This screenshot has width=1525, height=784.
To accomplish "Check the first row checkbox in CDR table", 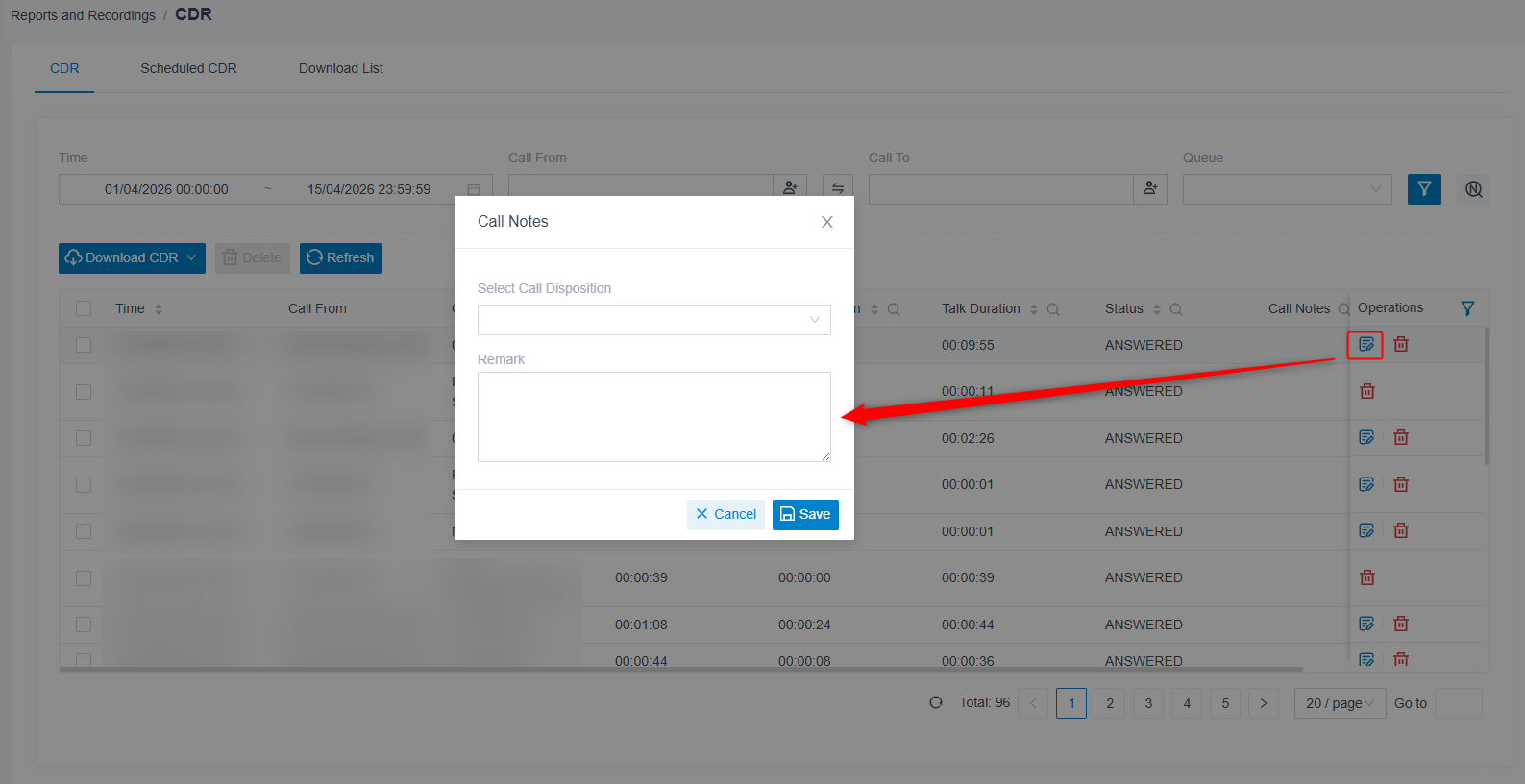I will pyautogui.click(x=84, y=345).
